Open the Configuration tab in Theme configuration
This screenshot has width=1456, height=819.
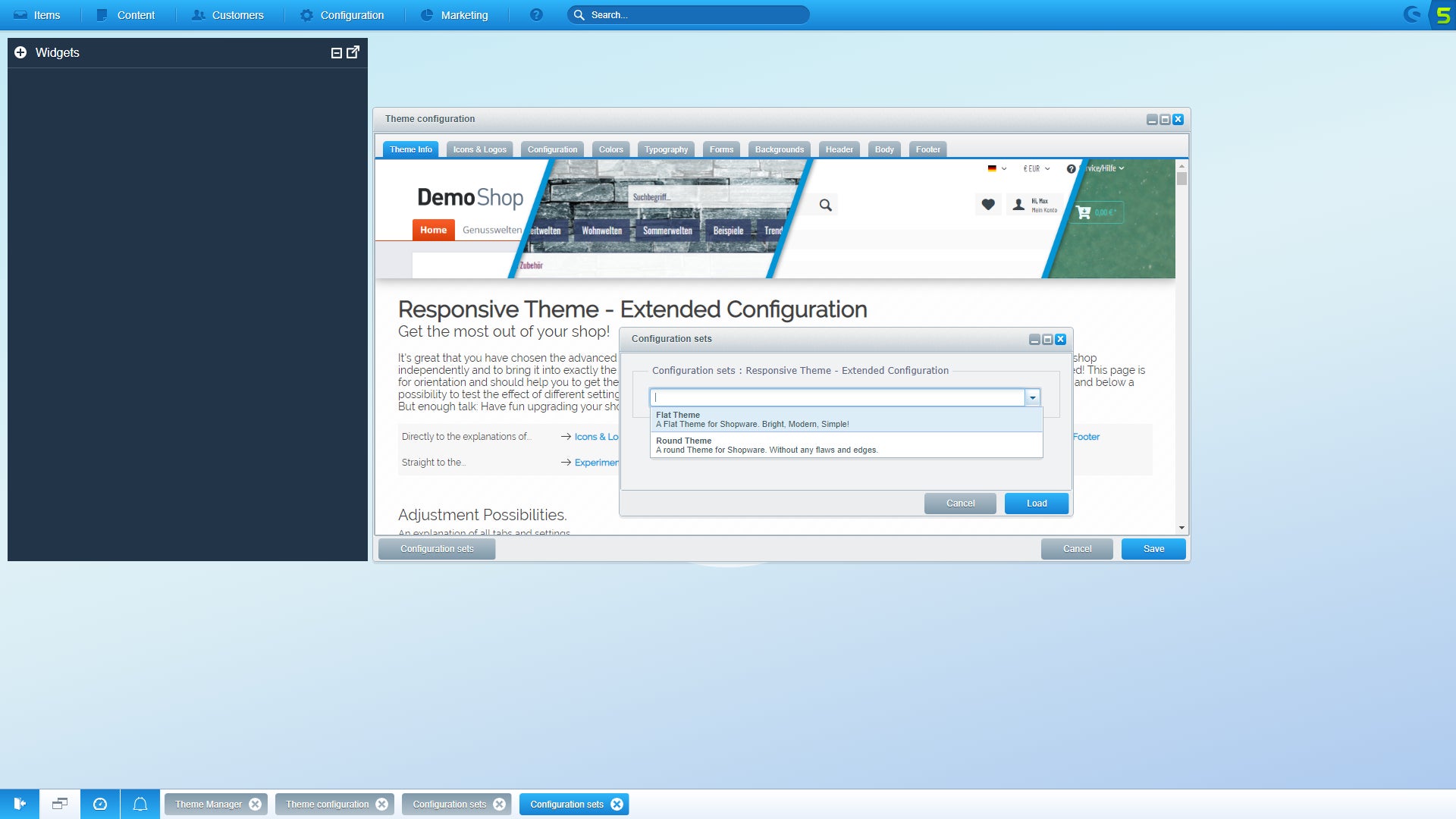coord(552,149)
